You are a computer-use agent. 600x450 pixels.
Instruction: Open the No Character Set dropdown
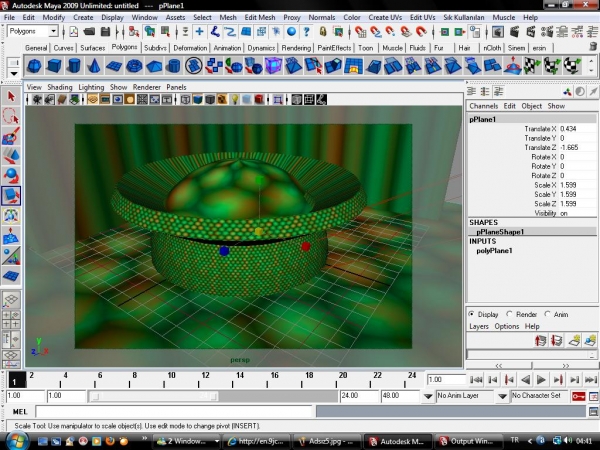tap(502, 396)
